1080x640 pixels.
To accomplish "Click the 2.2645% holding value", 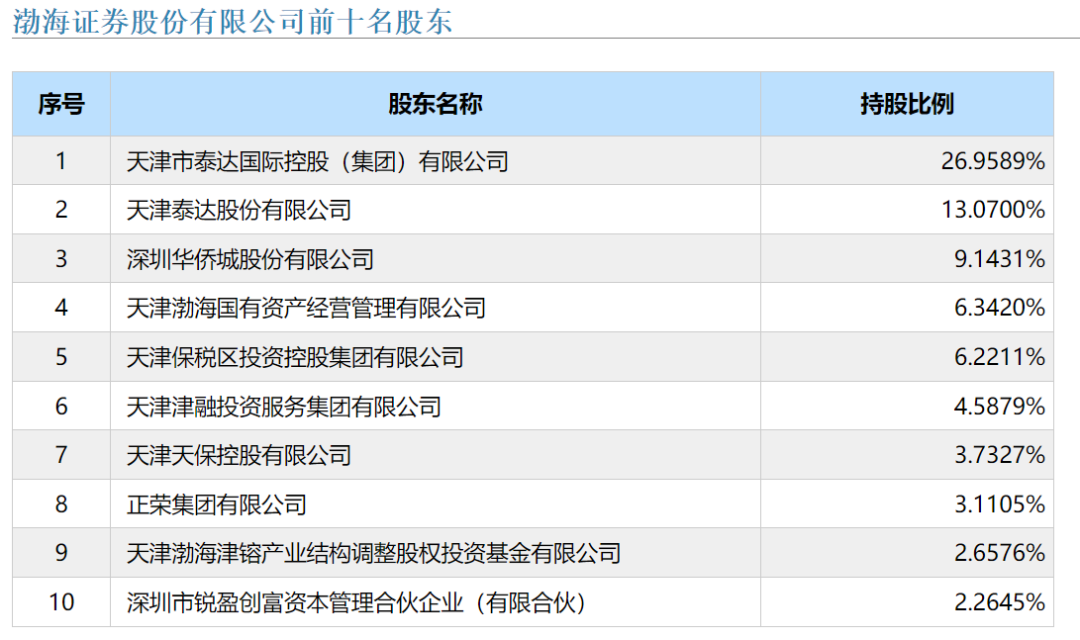I will 999,602.
